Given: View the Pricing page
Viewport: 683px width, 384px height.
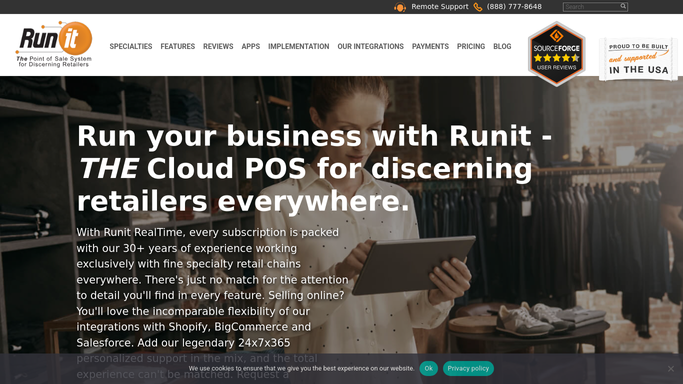Looking at the screenshot, I should click(471, 46).
